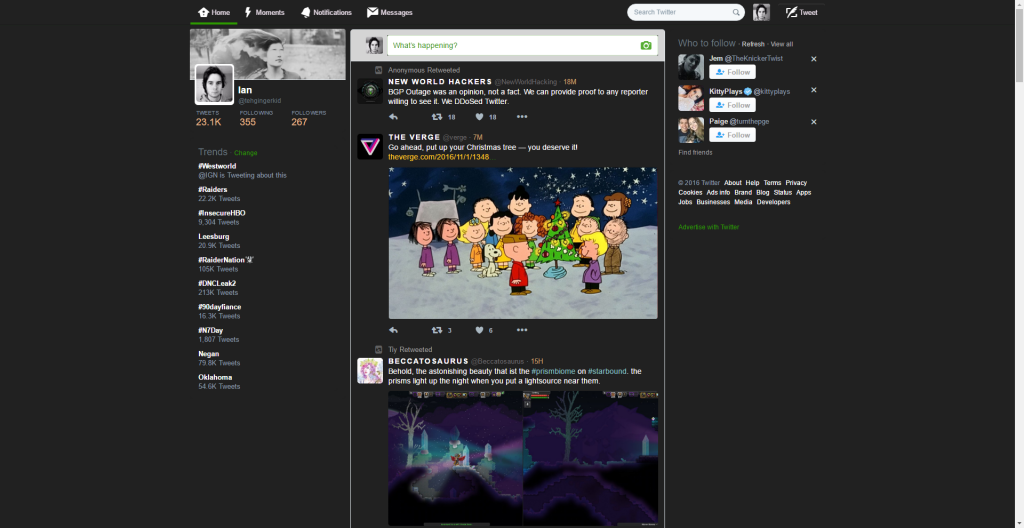Image resolution: width=1024 pixels, height=528 pixels.
Task: Dismiss Paige follow suggestion
Action: point(814,122)
